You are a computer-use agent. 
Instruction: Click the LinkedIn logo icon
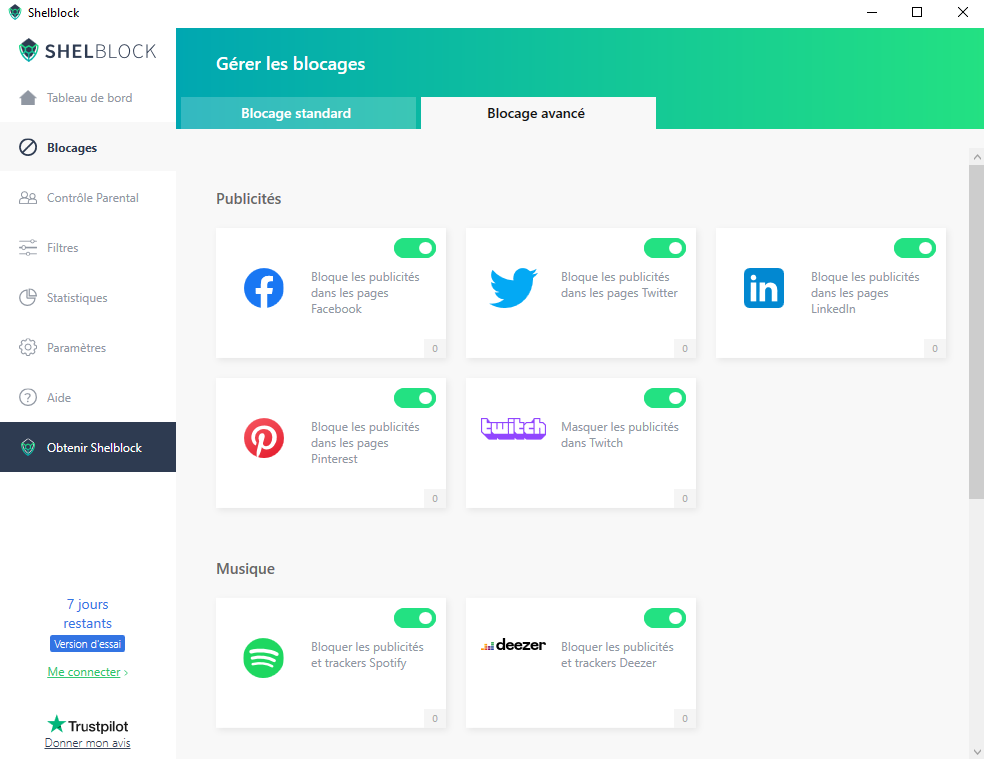[x=764, y=288]
